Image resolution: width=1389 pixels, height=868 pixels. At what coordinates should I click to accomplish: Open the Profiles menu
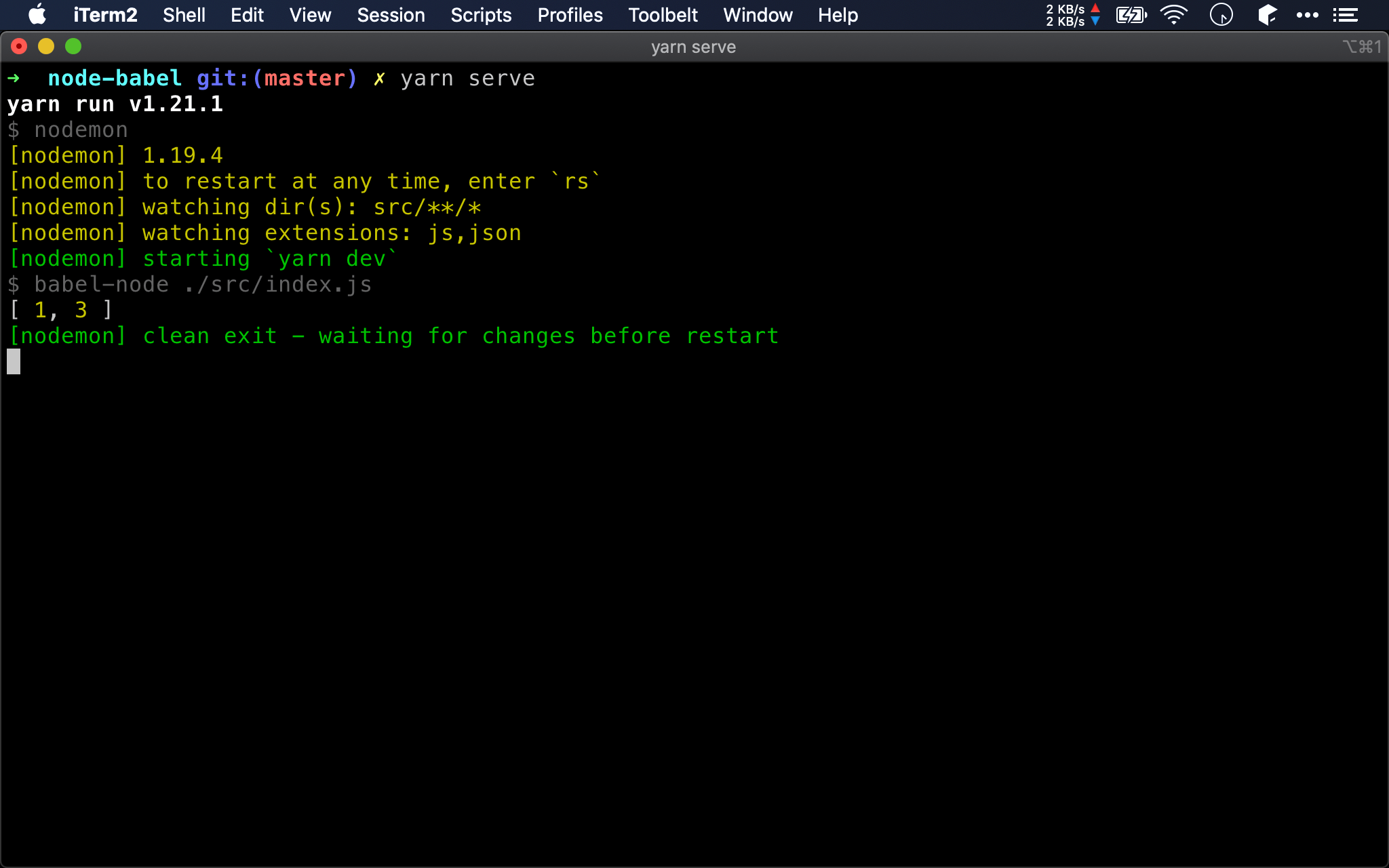click(x=568, y=15)
